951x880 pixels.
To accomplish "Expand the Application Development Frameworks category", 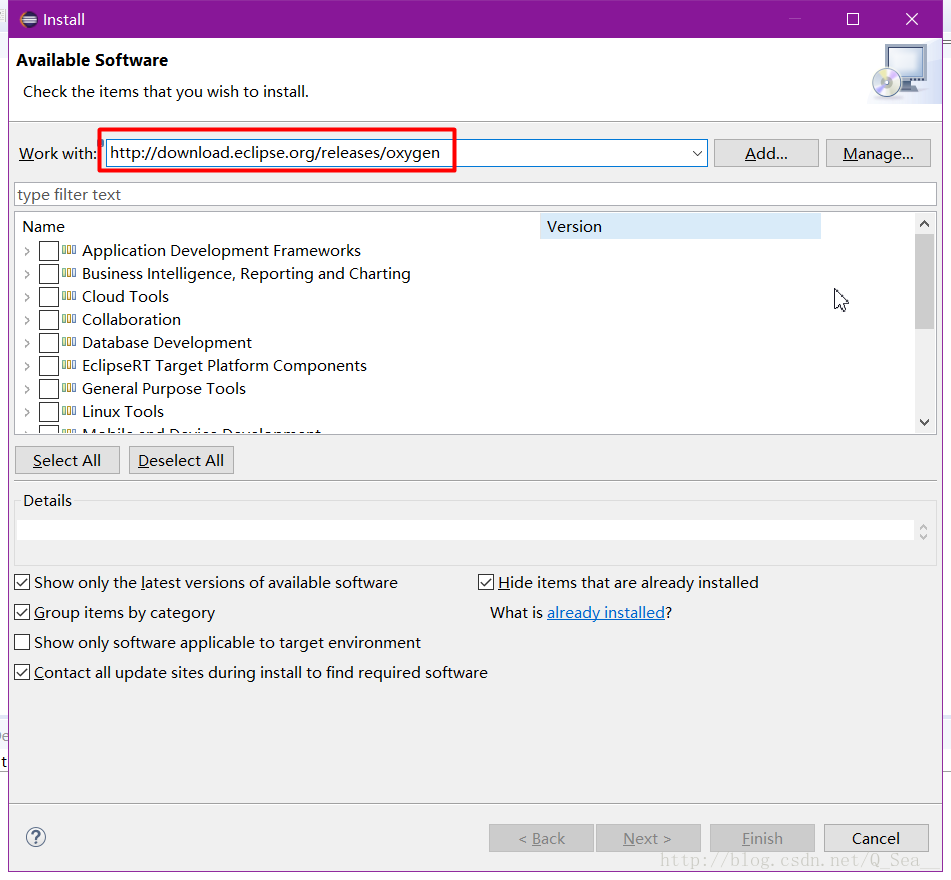I will [x=27, y=251].
